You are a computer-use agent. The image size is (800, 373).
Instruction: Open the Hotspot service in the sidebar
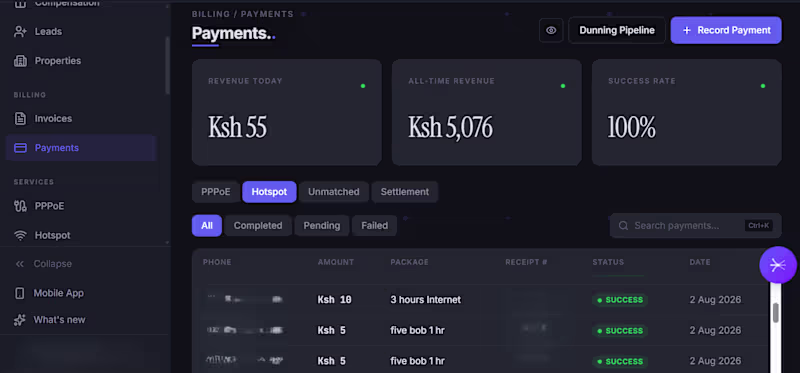tap(81, 236)
